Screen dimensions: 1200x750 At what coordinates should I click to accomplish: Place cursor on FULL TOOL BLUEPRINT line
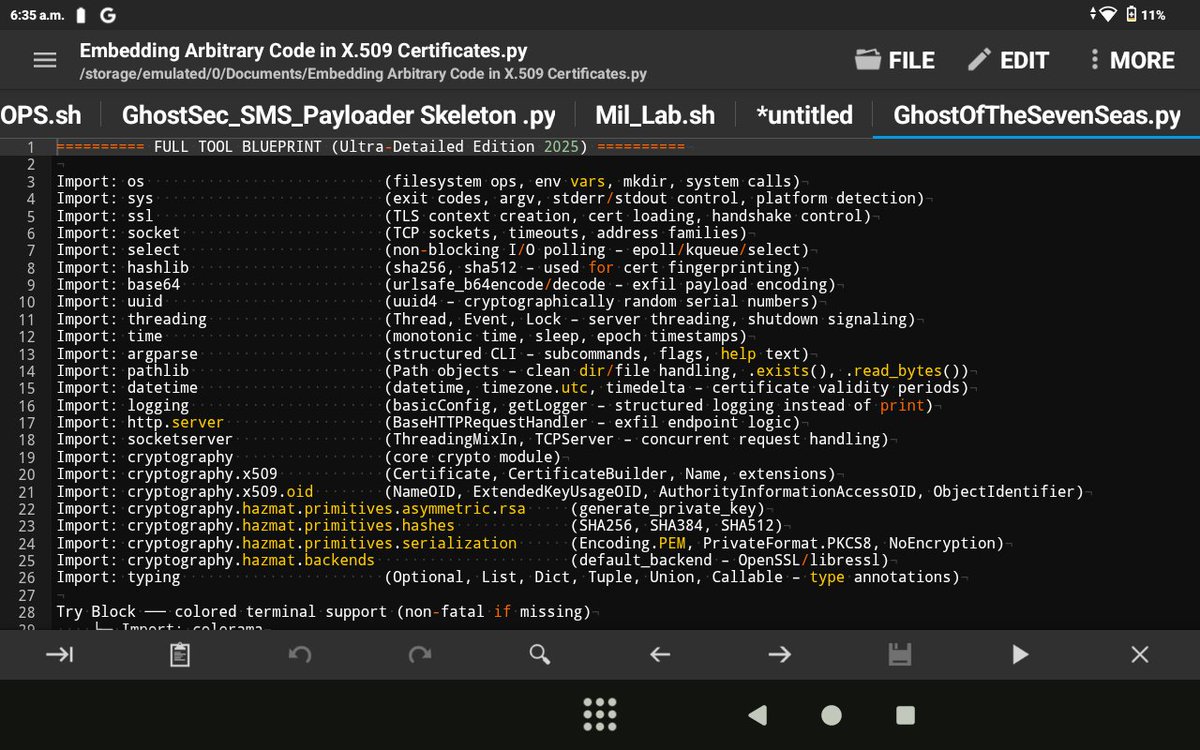click(x=370, y=147)
